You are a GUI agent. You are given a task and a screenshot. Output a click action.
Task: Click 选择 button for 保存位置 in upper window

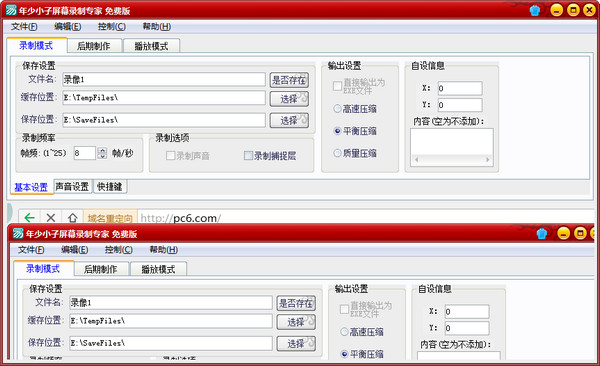click(289, 120)
